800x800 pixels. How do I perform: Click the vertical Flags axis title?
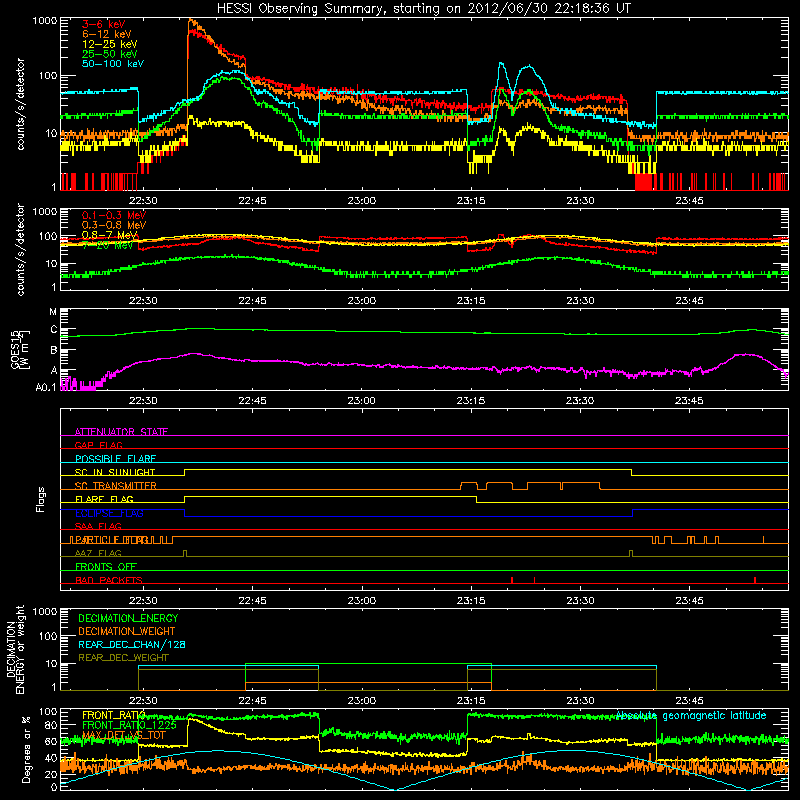click(41, 499)
